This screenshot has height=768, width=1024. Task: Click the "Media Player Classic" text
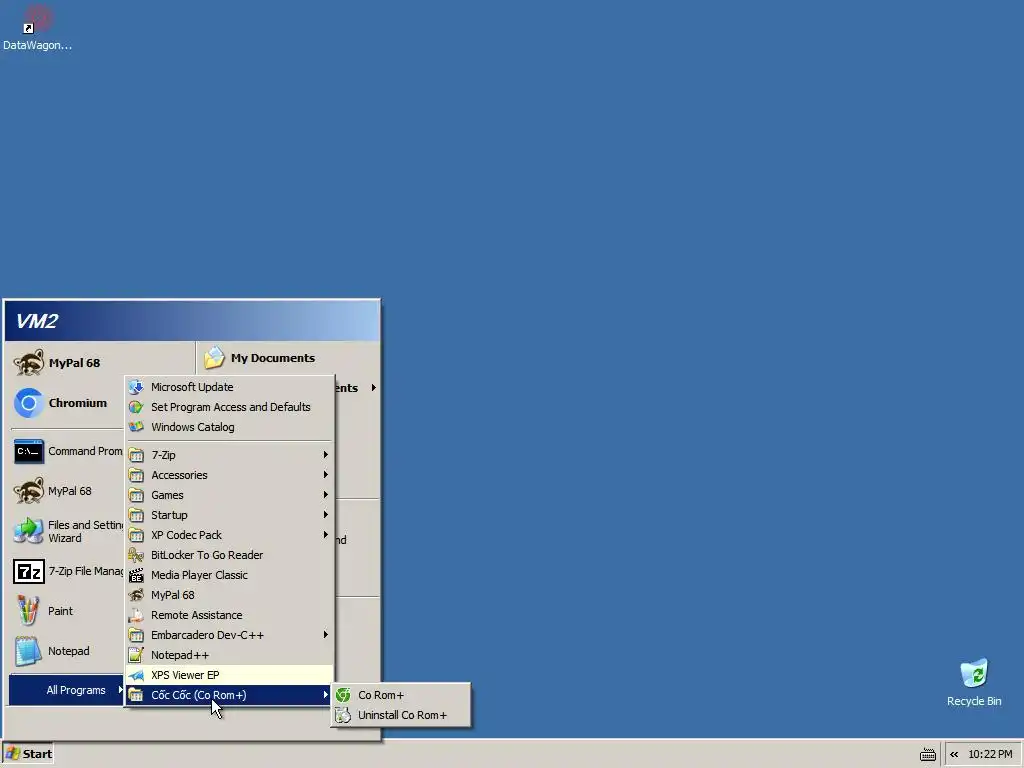(199, 575)
